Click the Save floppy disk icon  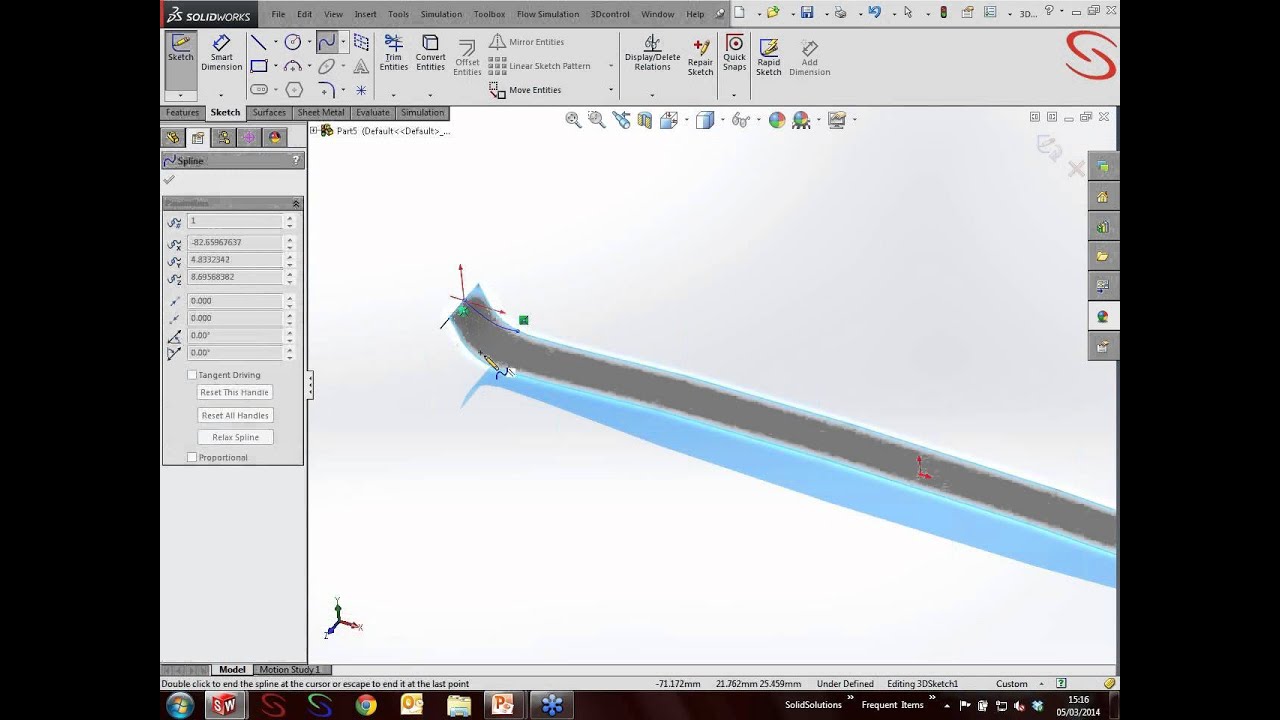point(807,13)
